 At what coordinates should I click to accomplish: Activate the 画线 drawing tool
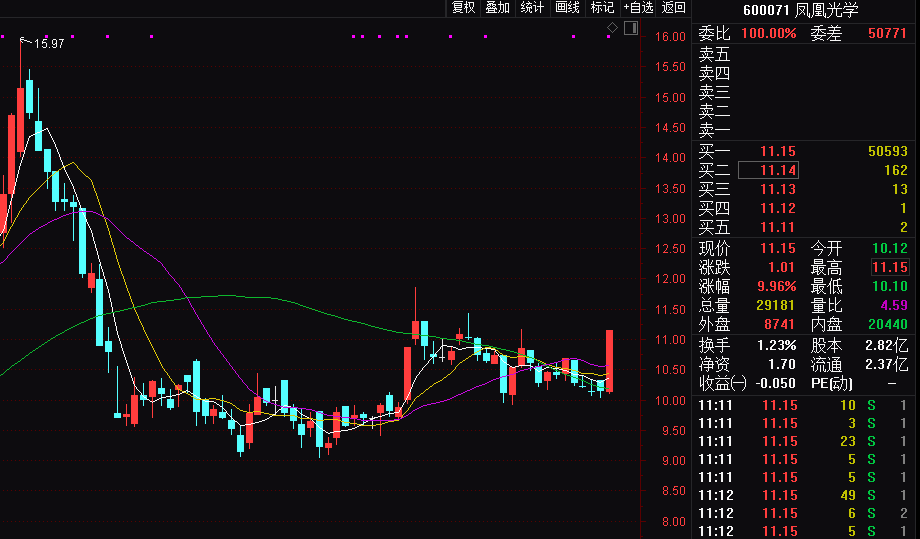click(x=567, y=8)
